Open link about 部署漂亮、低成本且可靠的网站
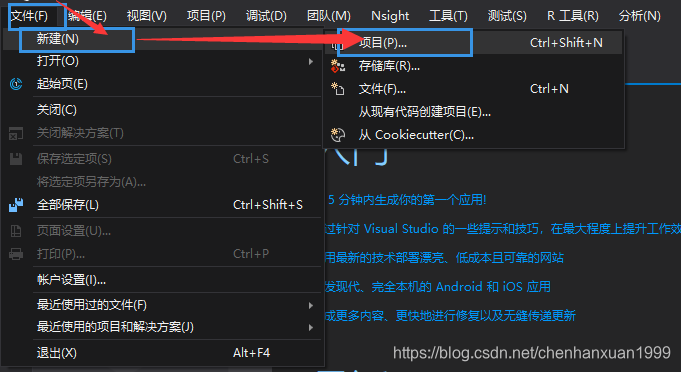Viewport: 681px width, 372px height. (x=444, y=258)
